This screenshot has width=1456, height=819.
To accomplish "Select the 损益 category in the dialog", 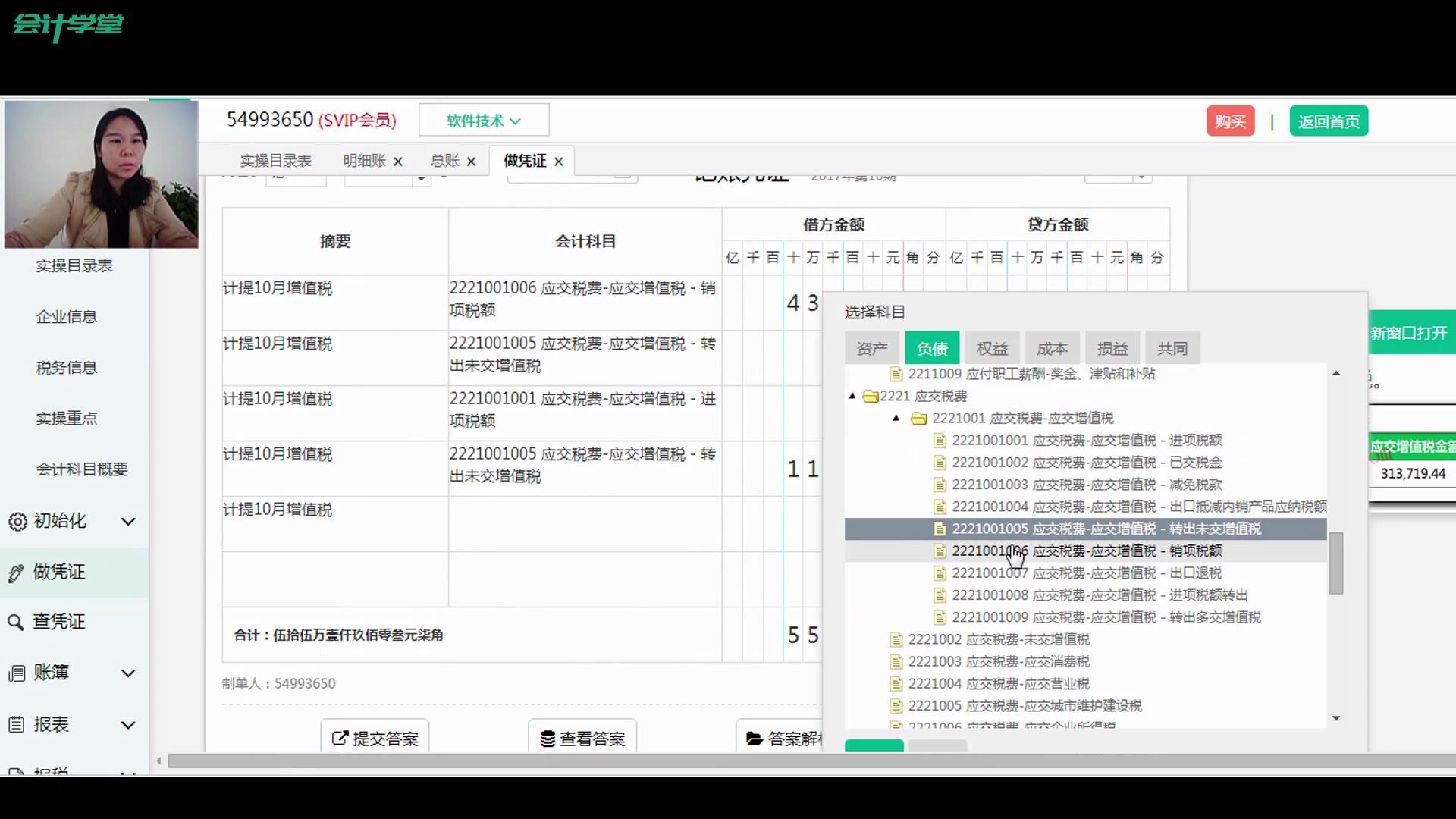I will pos(1112,347).
